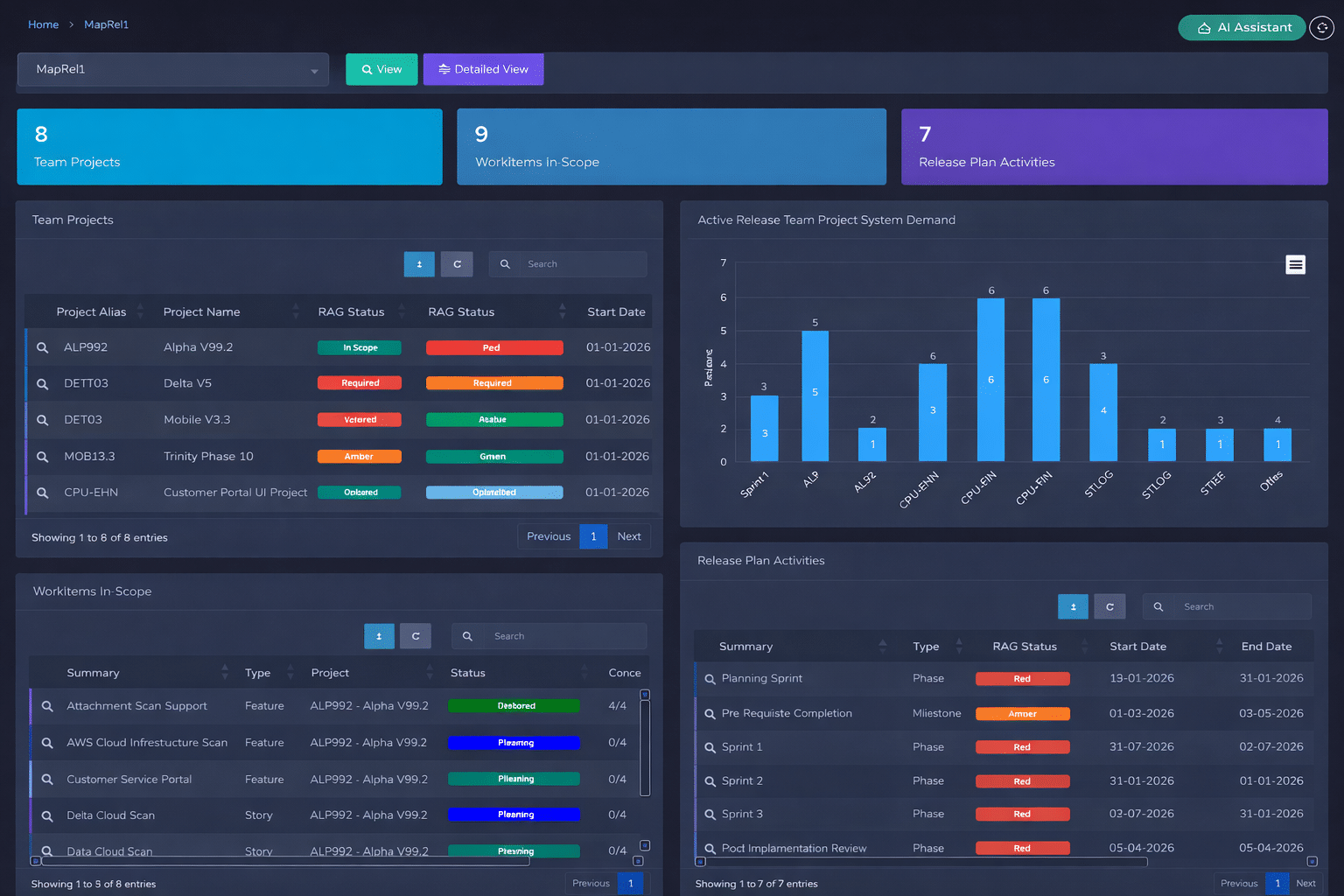Click the refresh icon beside AI Assistant
This screenshot has width=1344, height=896.
click(1321, 28)
